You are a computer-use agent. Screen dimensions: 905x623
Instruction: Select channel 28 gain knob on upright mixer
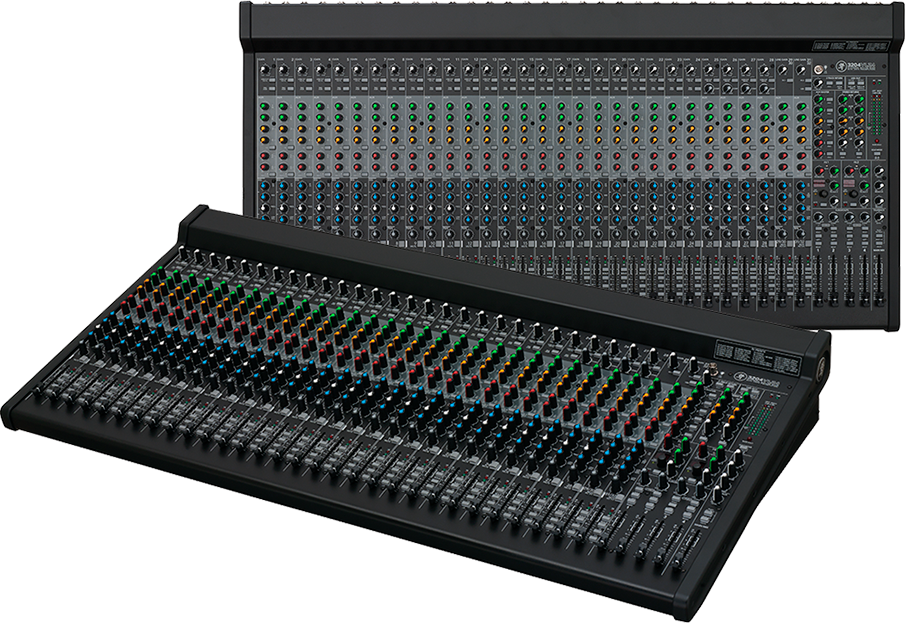pyautogui.click(x=764, y=70)
